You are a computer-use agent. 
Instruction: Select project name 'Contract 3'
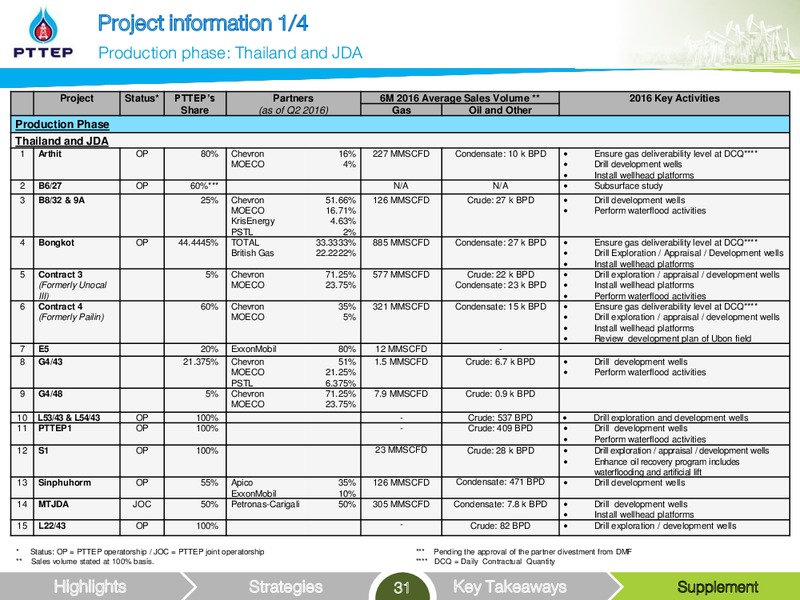[60, 274]
